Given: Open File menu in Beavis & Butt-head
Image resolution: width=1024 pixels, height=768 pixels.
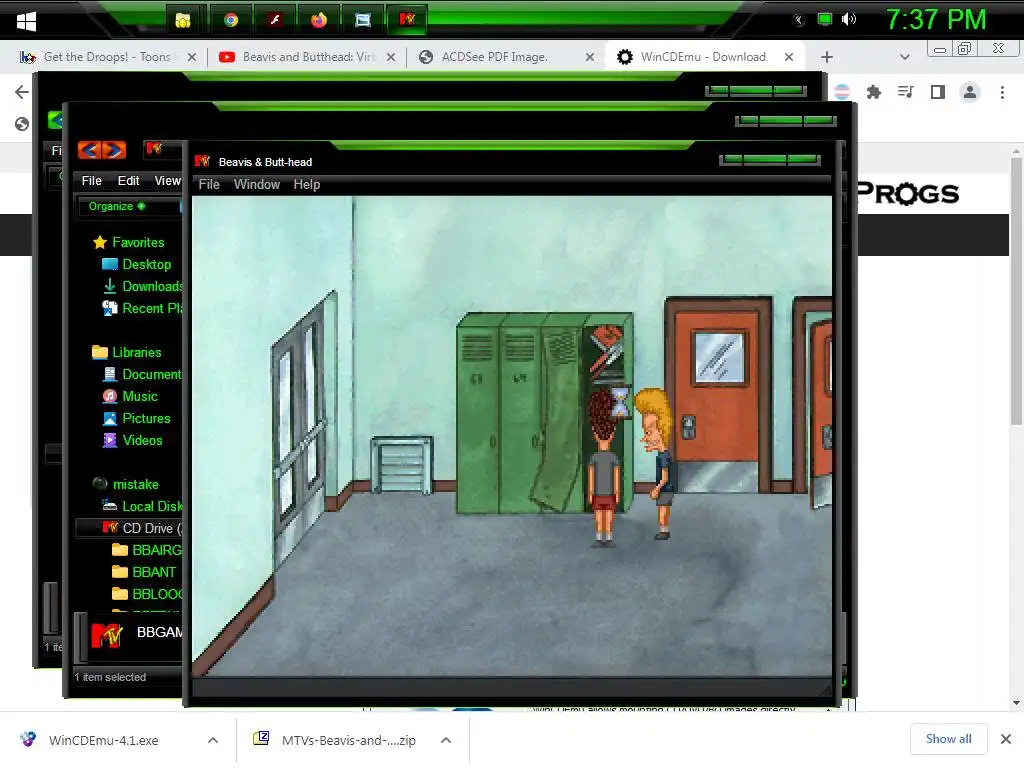Looking at the screenshot, I should click(209, 184).
